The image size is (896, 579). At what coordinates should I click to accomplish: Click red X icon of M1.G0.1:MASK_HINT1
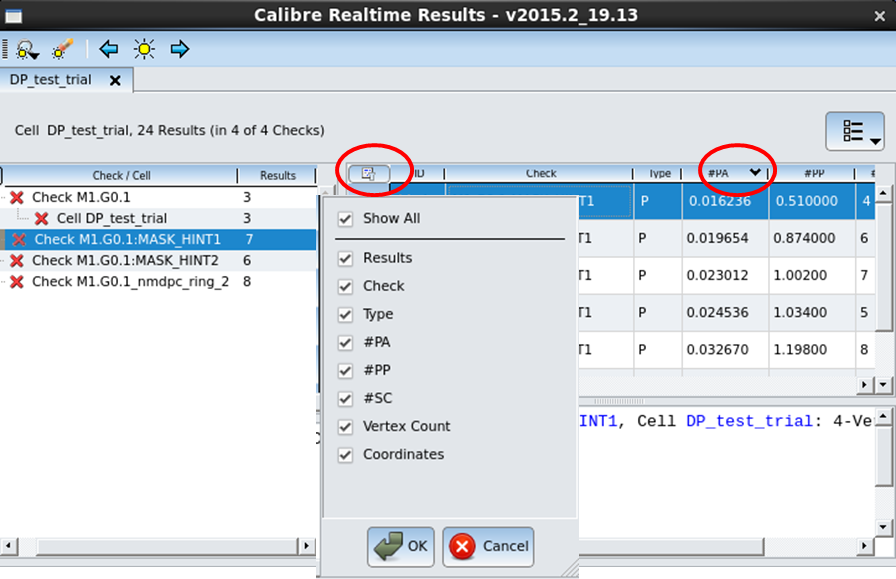point(19,240)
